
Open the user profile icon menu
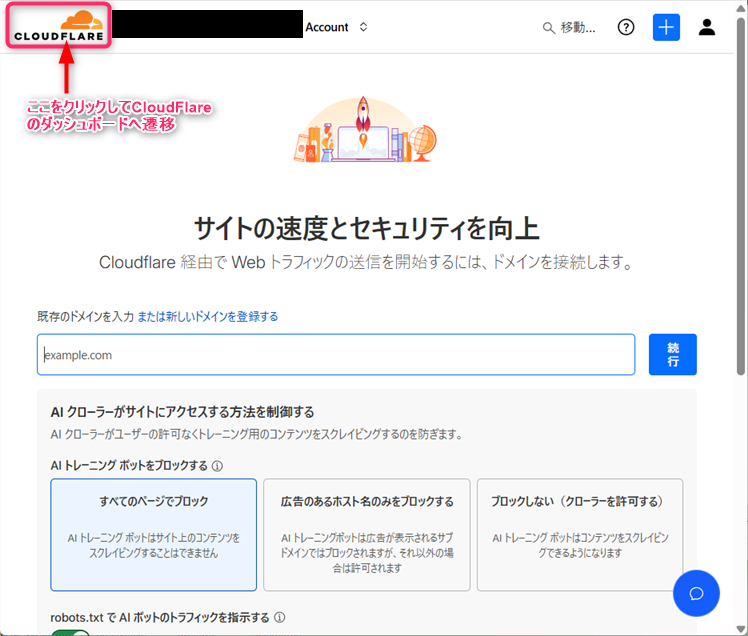pyautogui.click(x=707, y=28)
